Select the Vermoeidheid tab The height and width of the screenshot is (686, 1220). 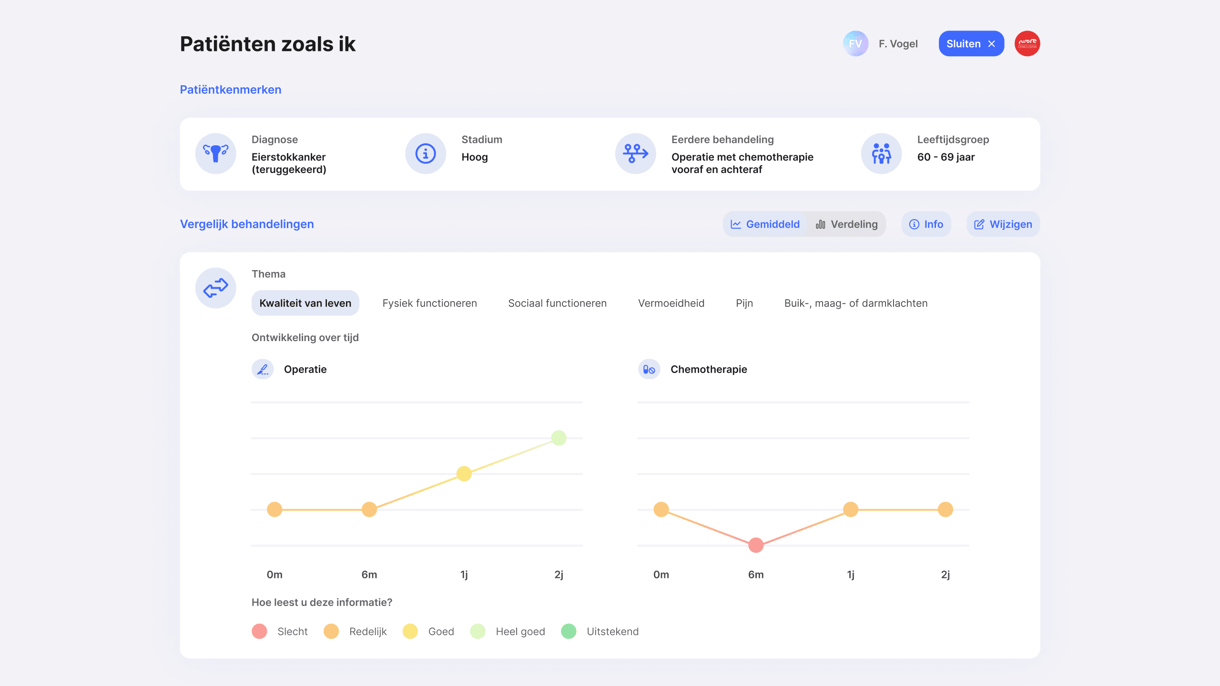[671, 302]
